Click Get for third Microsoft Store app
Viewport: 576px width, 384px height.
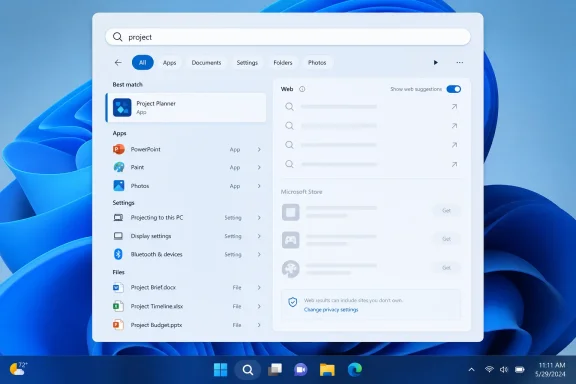(x=446, y=268)
